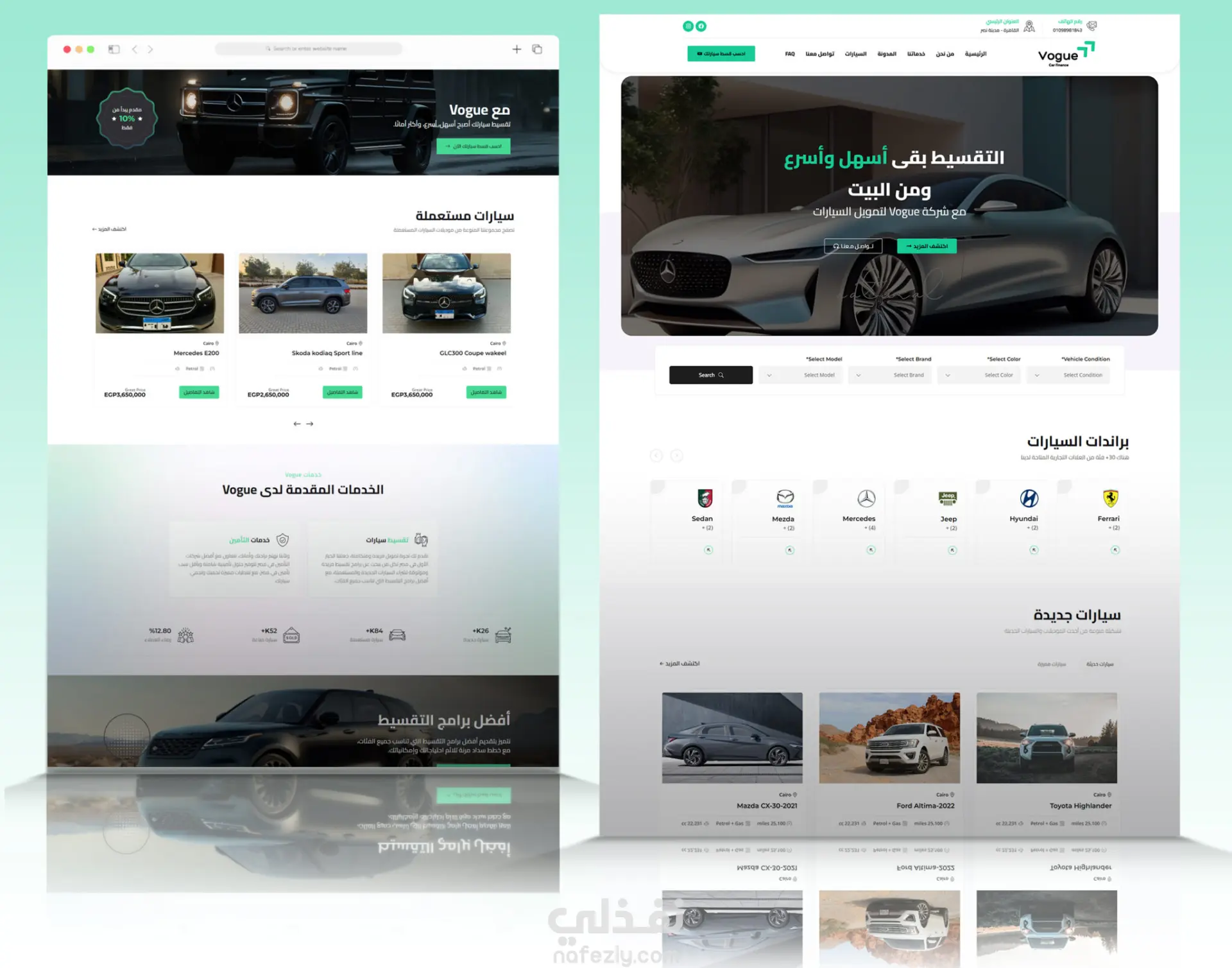This screenshot has width=1232, height=968.
Task: Go forward in the browser
Action: click(150, 49)
